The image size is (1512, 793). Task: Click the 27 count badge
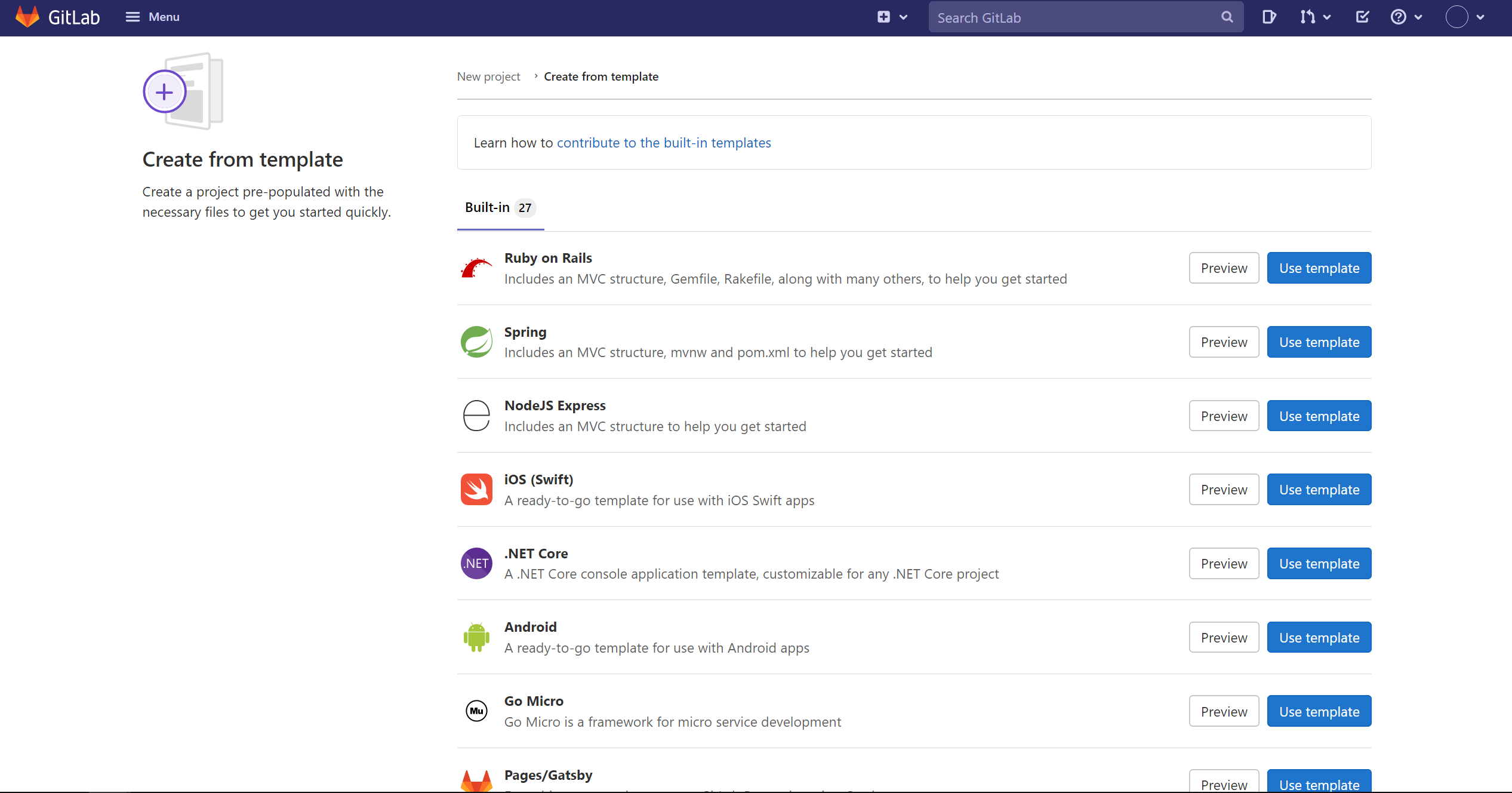point(525,208)
